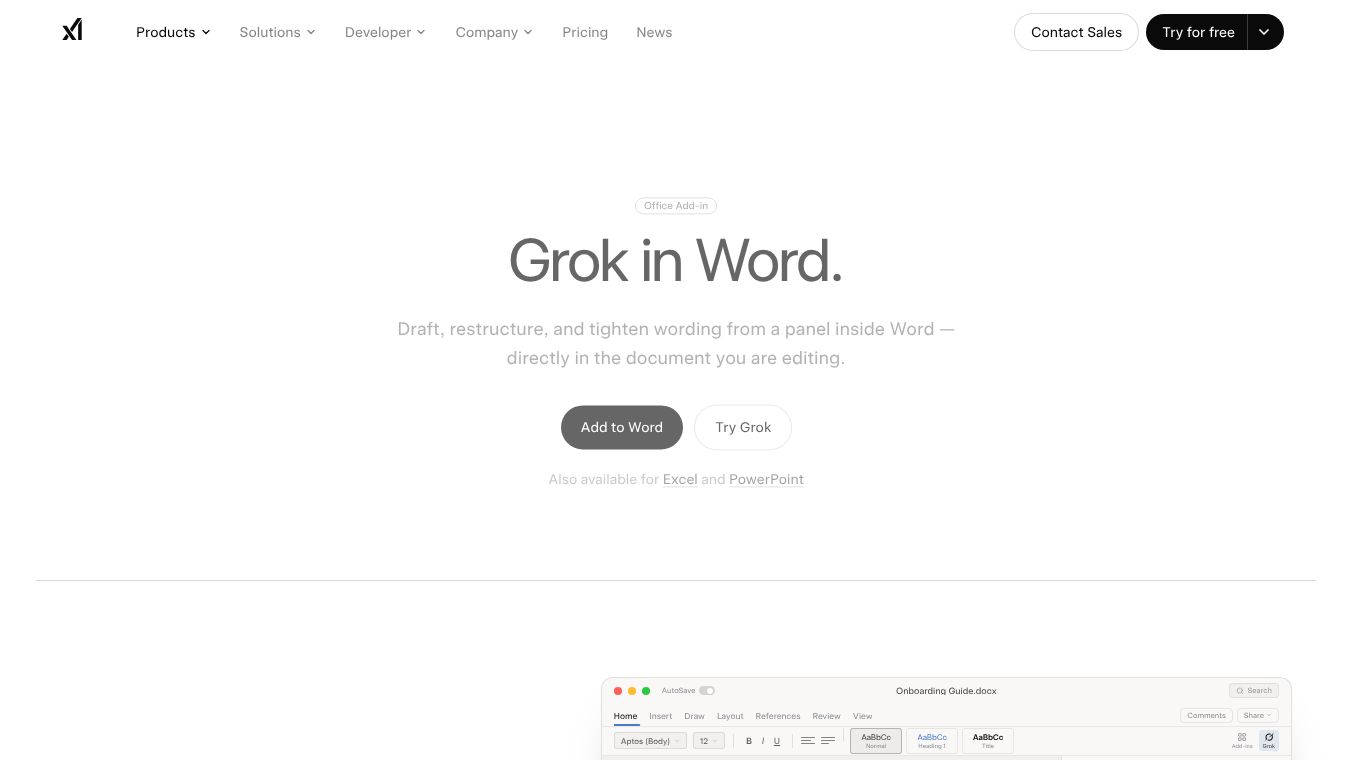Click the Try Grok button
This screenshot has width=1352, height=760.
(x=743, y=427)
